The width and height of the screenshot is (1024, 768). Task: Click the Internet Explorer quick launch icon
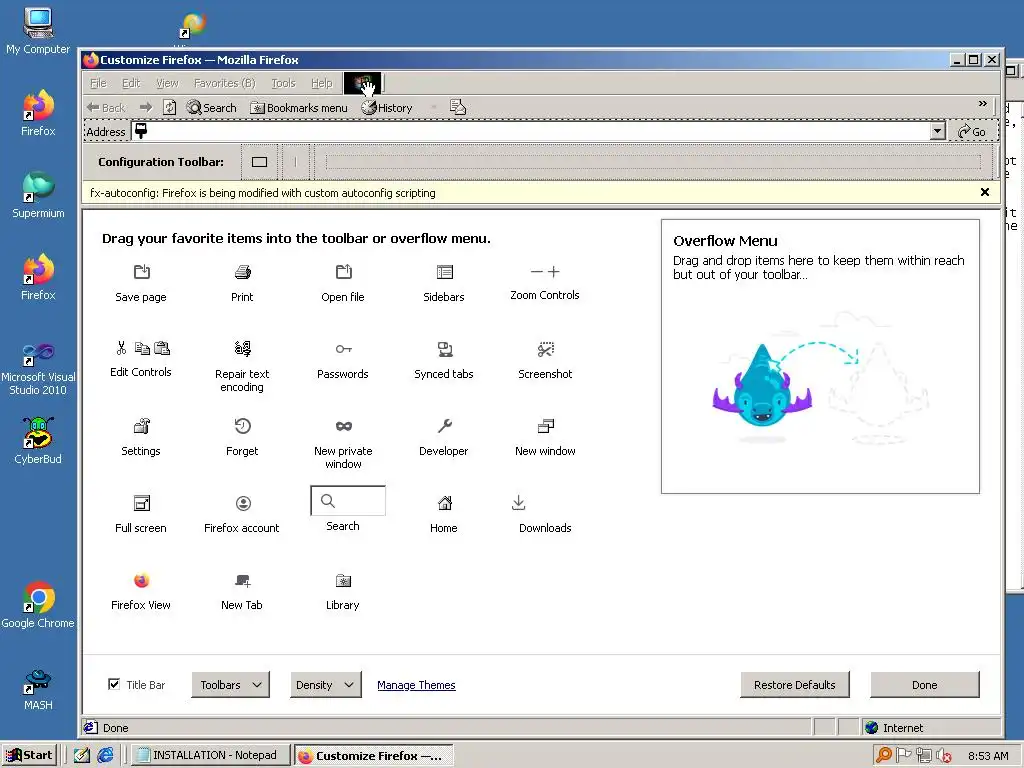(x=105, y=755)
